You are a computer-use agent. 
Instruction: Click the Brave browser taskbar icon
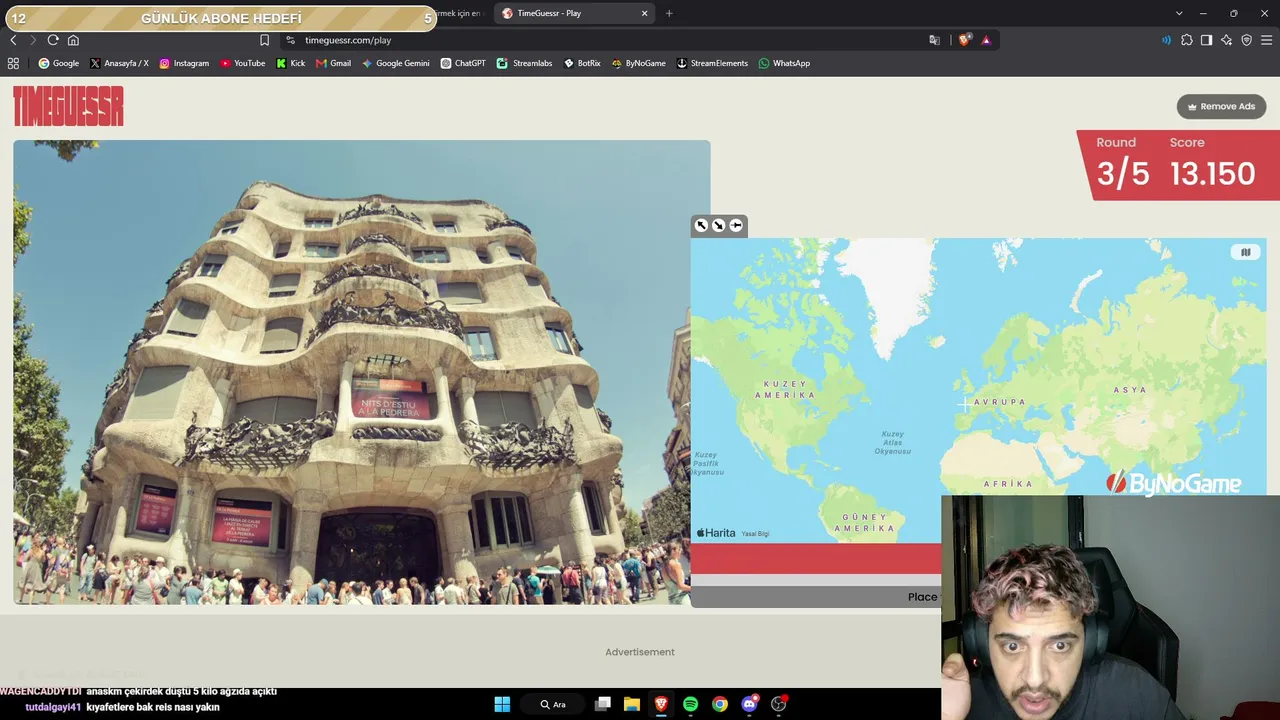(661, 704)
